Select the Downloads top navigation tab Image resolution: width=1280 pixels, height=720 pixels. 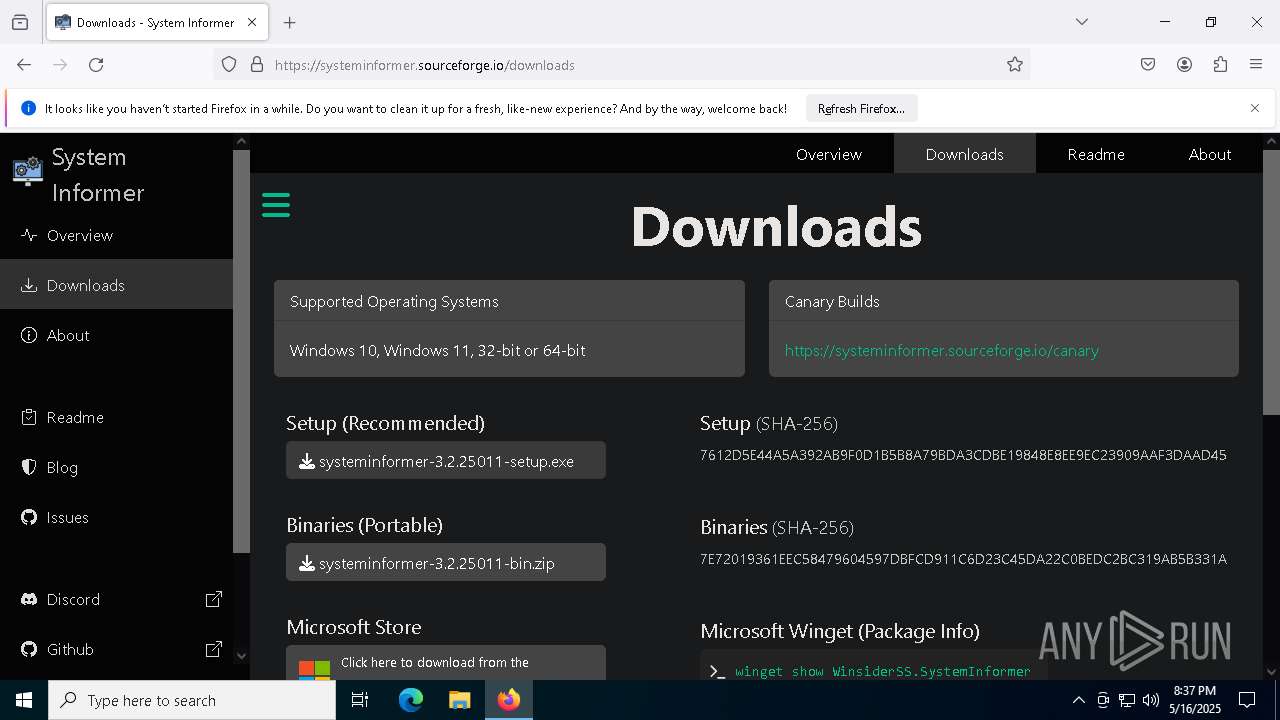964,154
